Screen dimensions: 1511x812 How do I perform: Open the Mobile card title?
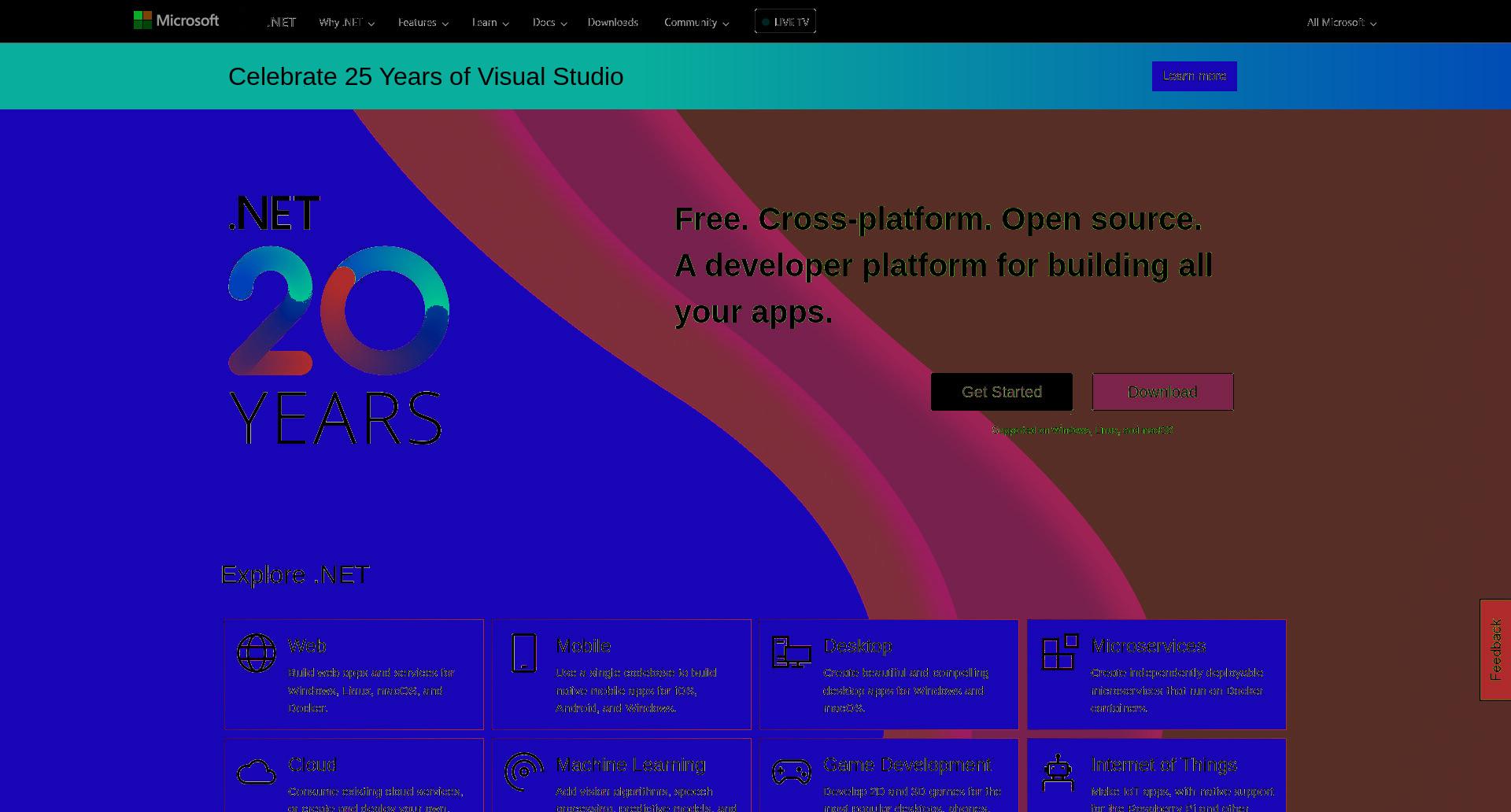pyautogui.click(x=583, y=646)
